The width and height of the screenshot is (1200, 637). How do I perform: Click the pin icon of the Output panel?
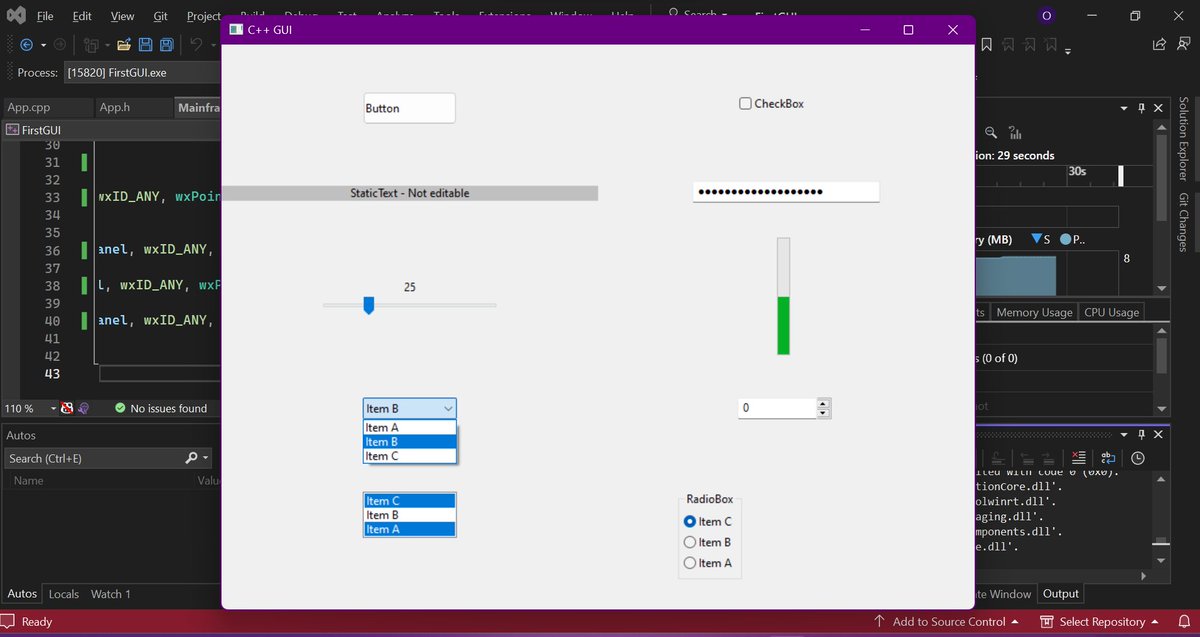click(1141, 435)
